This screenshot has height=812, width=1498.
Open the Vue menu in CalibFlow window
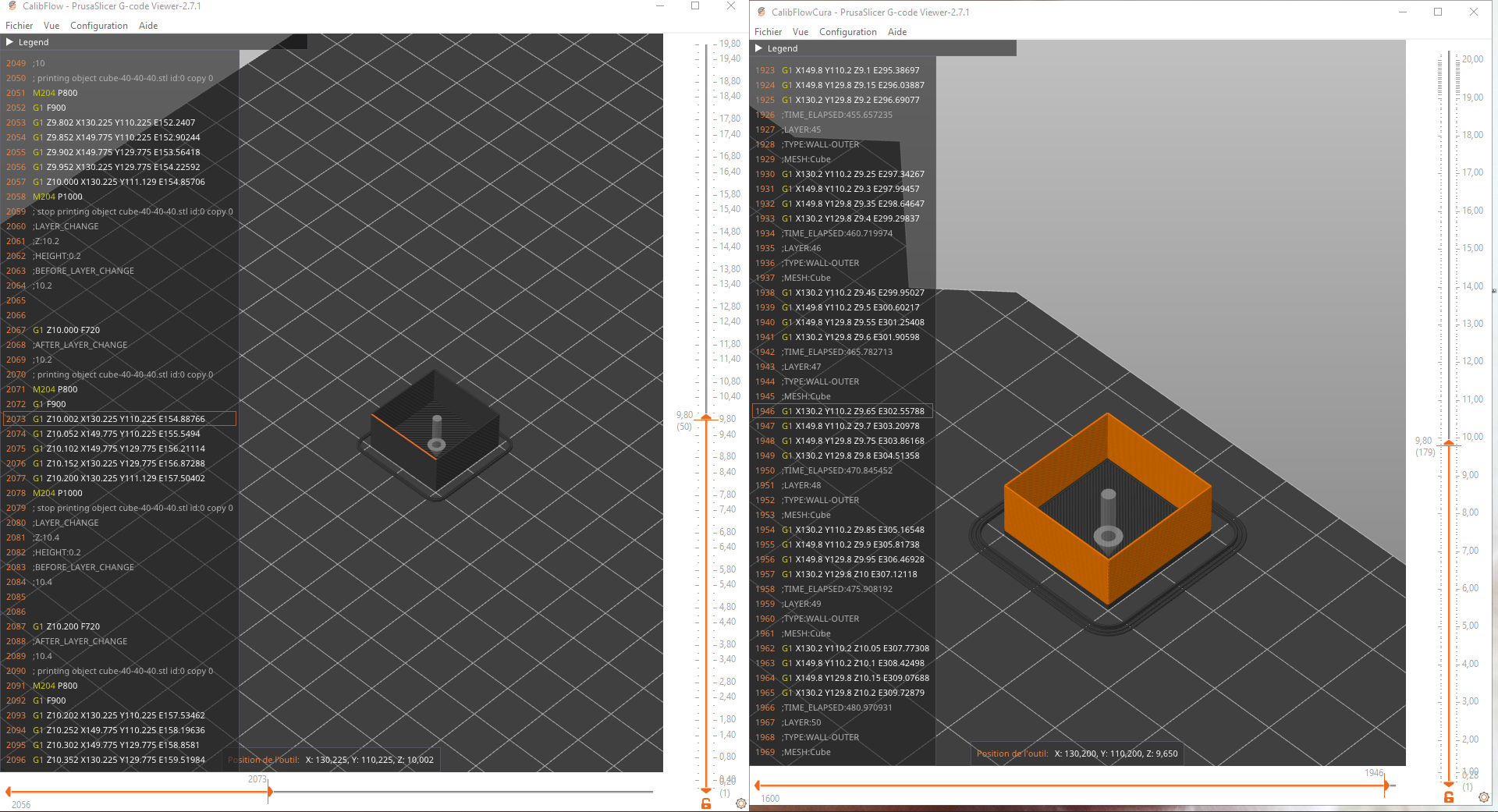51,26
